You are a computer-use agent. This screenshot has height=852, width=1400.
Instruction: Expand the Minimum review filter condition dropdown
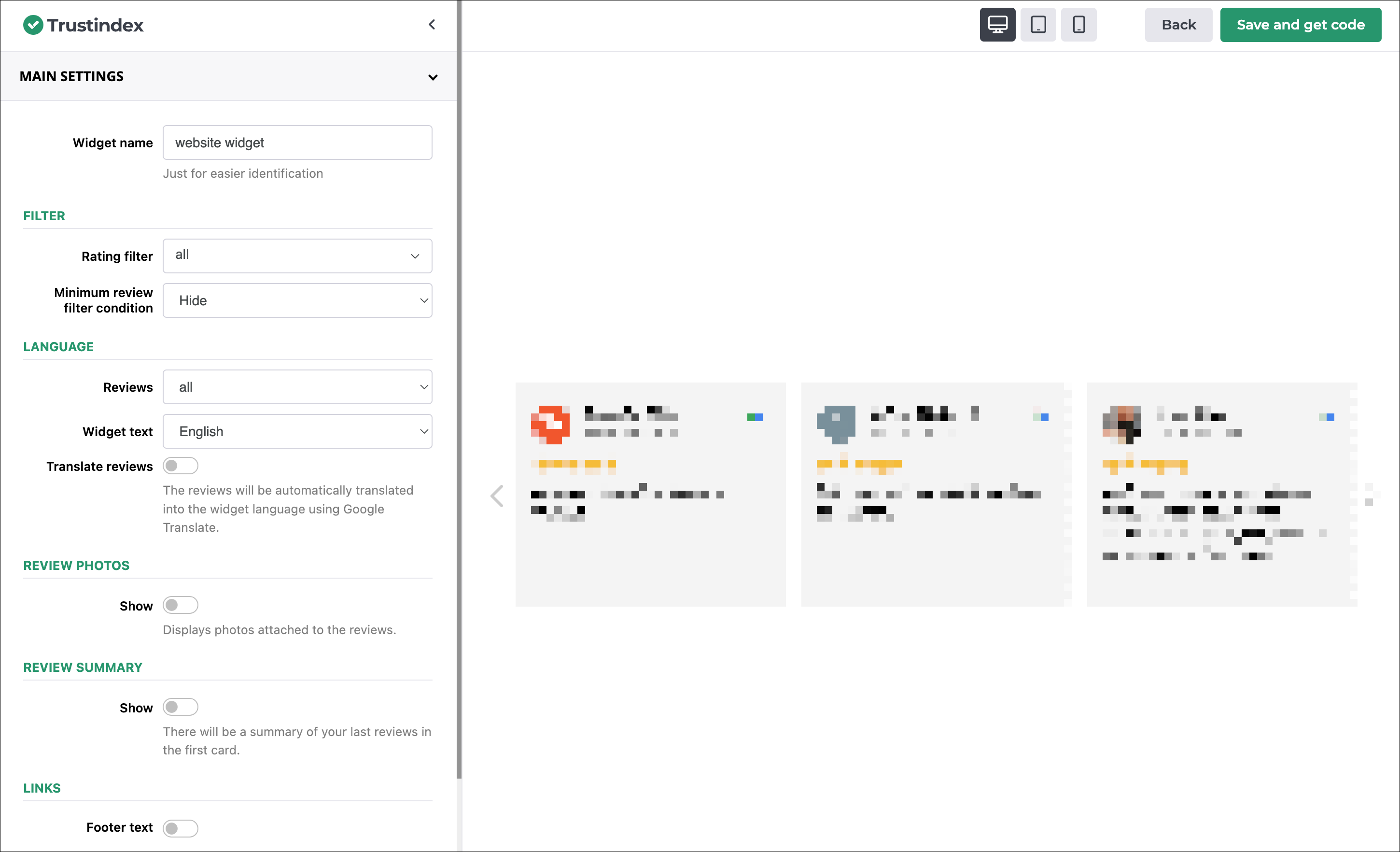point(297,300)
